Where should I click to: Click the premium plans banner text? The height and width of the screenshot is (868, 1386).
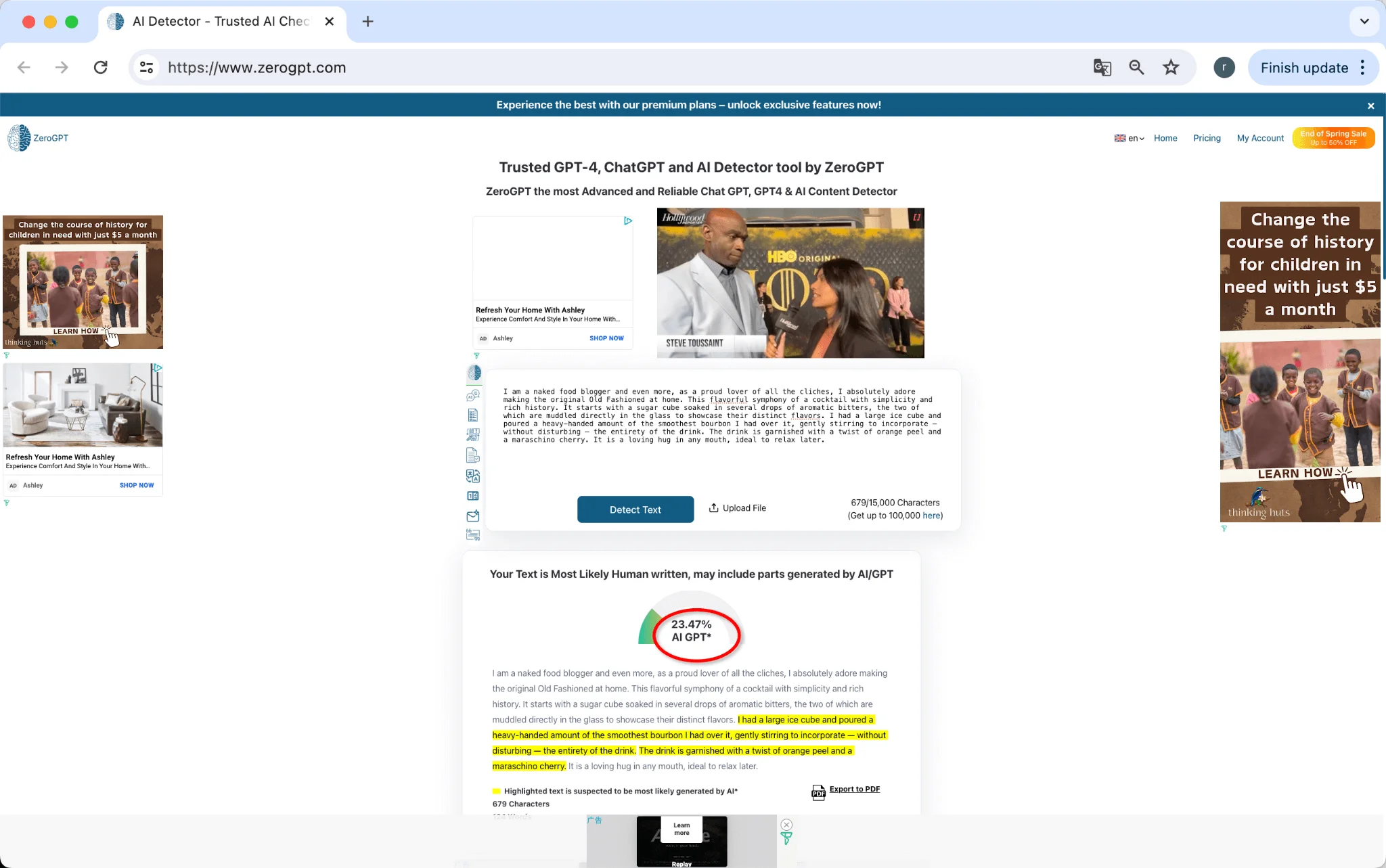click(688, 105)
